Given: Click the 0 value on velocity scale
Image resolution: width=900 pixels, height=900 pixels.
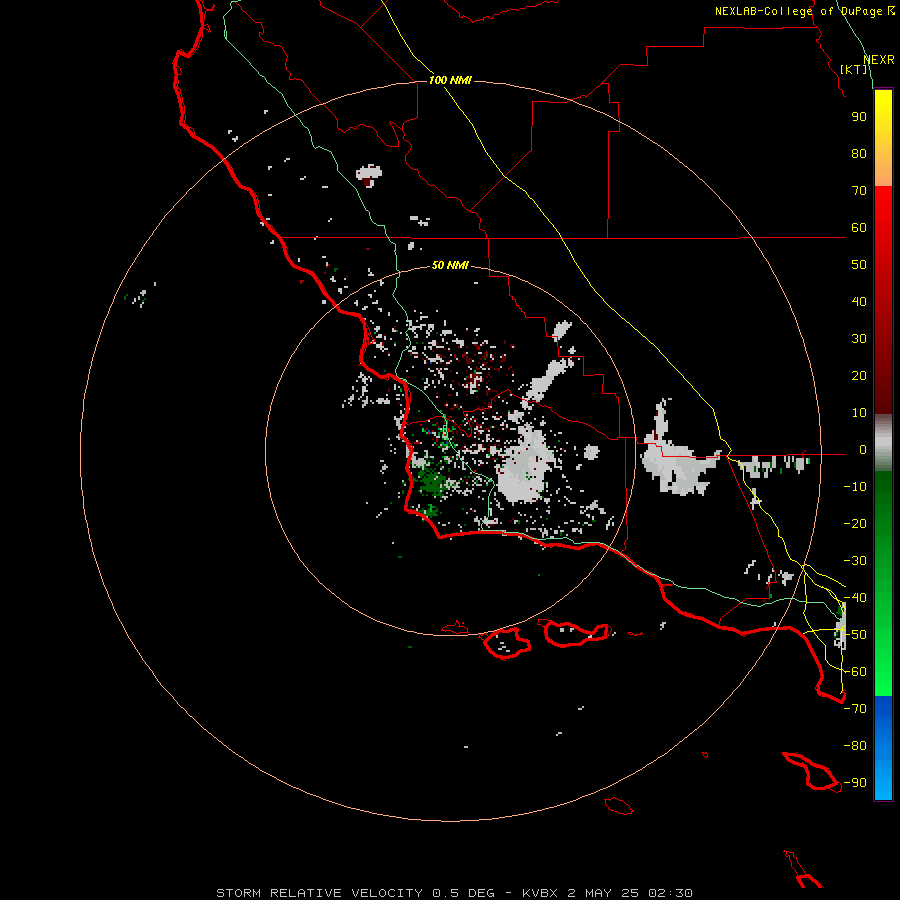Looking at the screenshot, I should [863, 449].
